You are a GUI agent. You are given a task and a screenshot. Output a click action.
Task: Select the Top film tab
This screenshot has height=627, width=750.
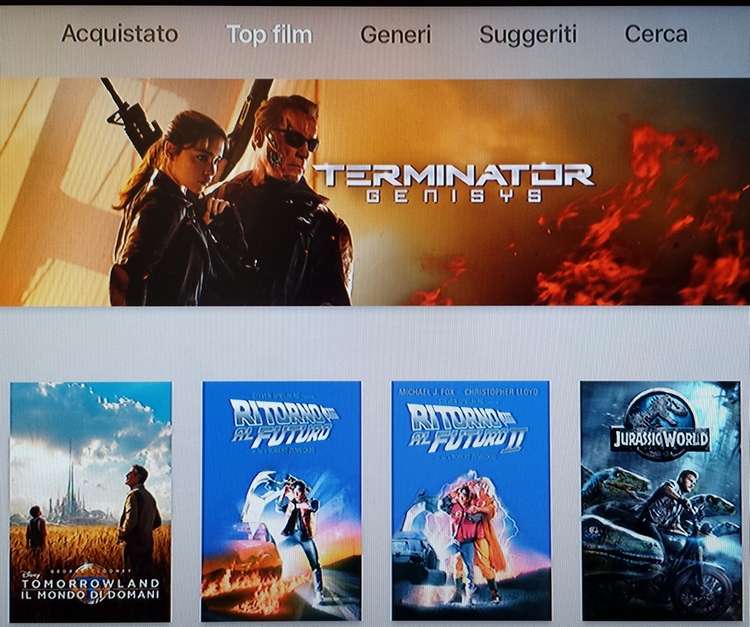click(269, 35)
